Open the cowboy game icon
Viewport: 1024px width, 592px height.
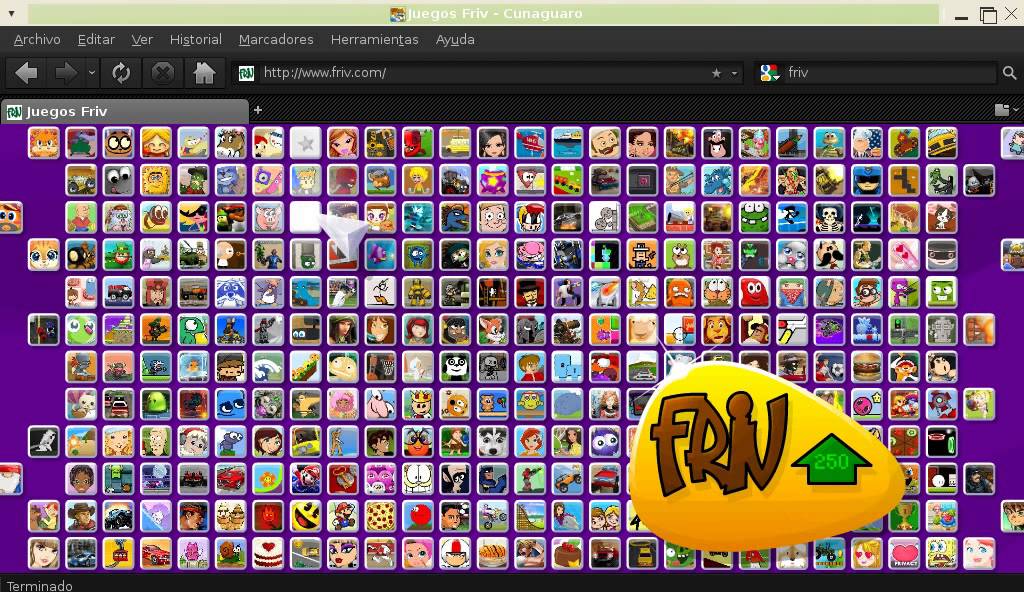81,516
